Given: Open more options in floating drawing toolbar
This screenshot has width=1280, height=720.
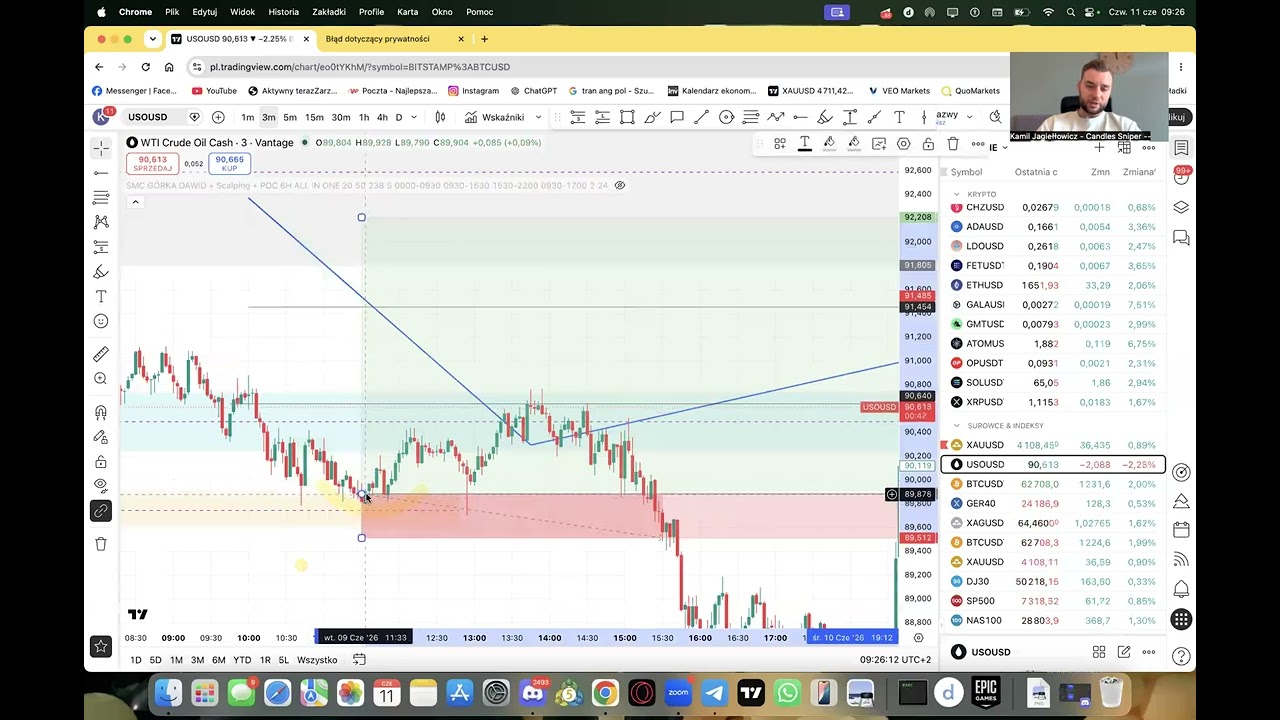Looking at the screenshot, I should coord(978,144).
